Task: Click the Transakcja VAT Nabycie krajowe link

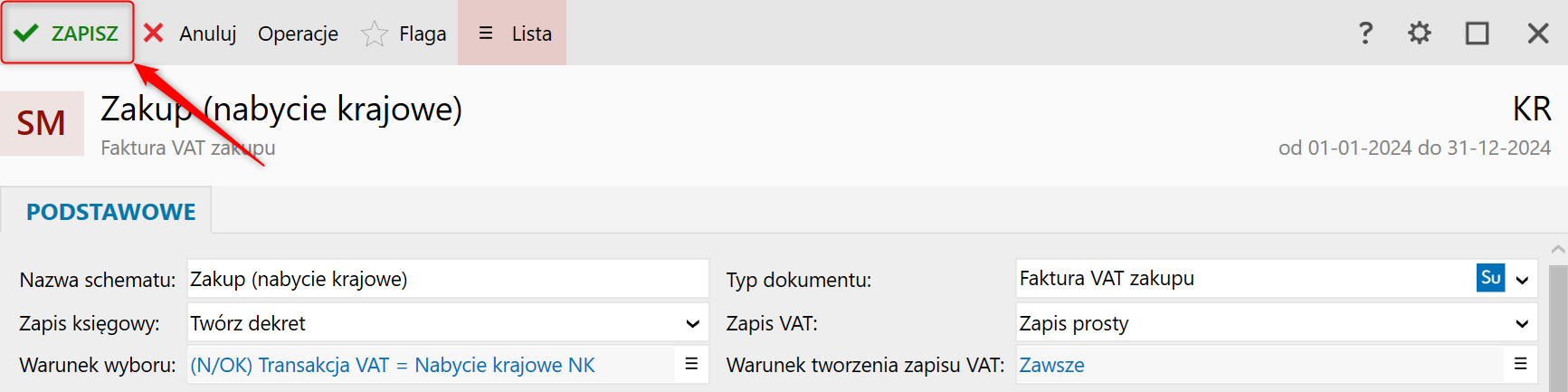Action: click(393, 366)
